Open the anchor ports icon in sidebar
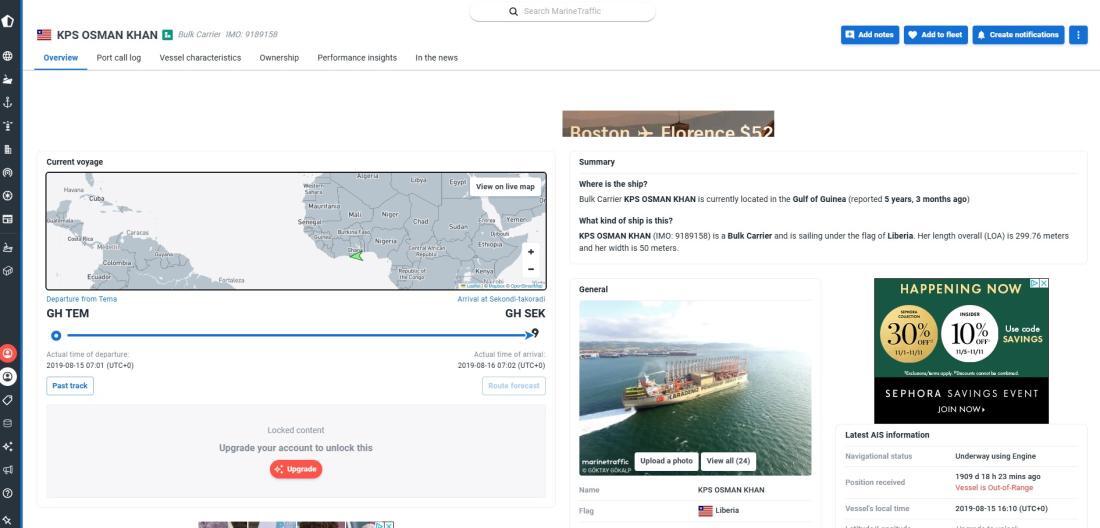 (x=9, y=100)
